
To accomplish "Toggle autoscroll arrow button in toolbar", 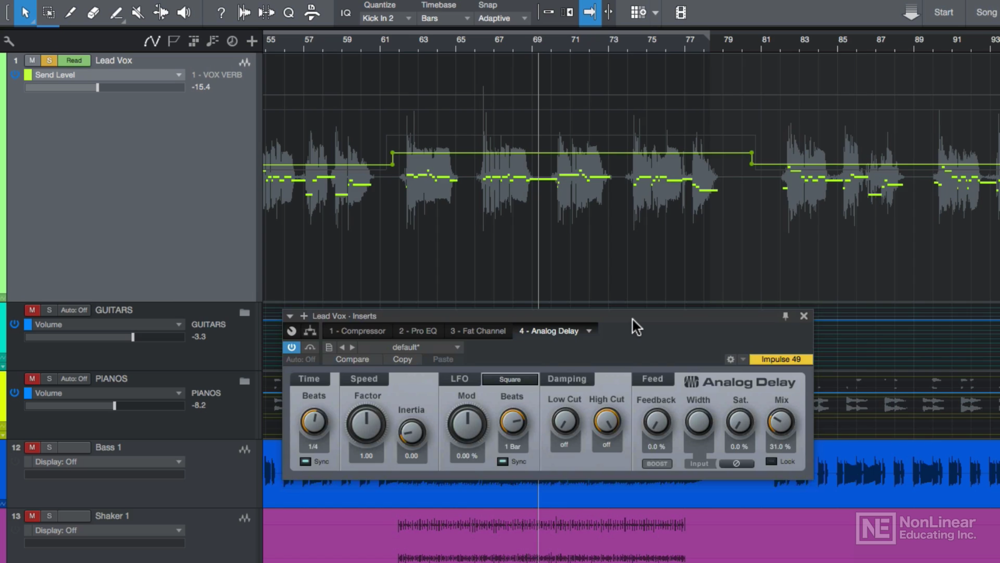I will tap(590, 12).
